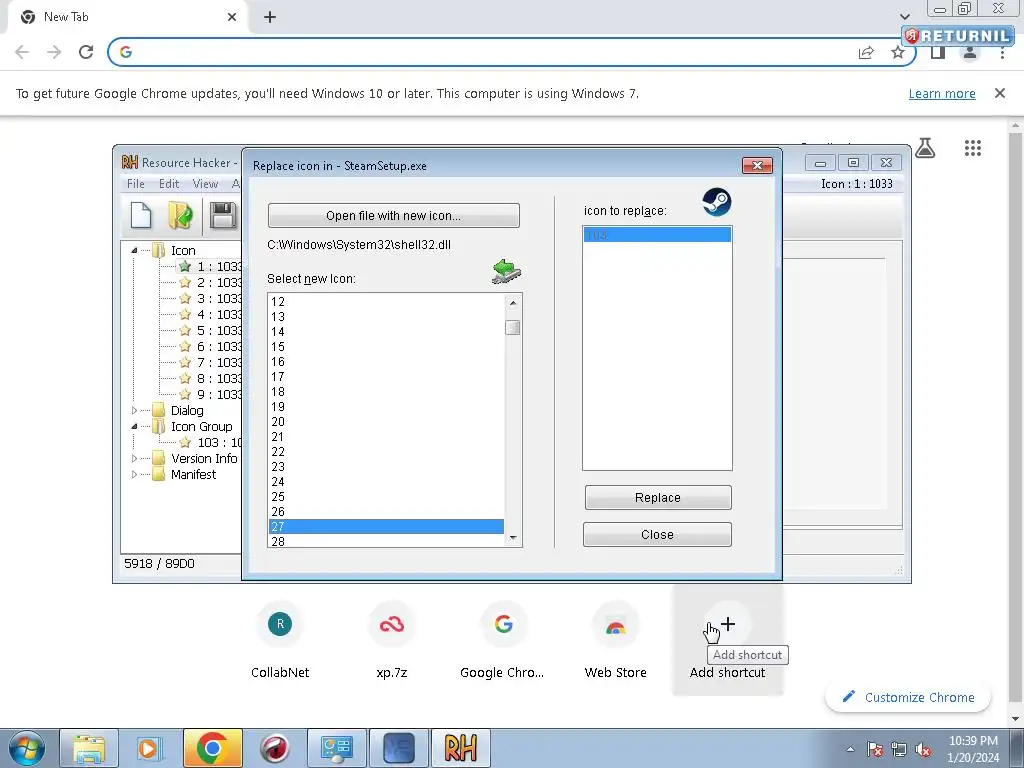
Task: Close the New Tab tab
Action: pos(232,18)
